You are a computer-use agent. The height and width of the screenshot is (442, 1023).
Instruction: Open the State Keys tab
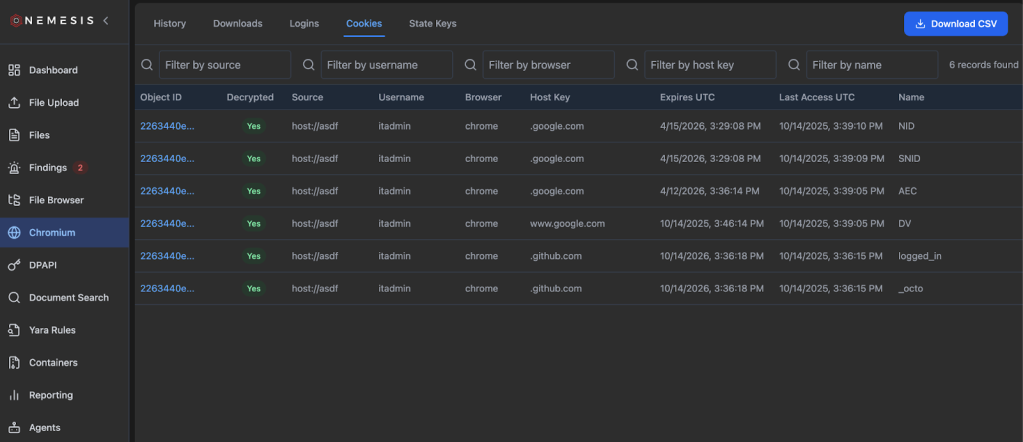coord(433,23)
